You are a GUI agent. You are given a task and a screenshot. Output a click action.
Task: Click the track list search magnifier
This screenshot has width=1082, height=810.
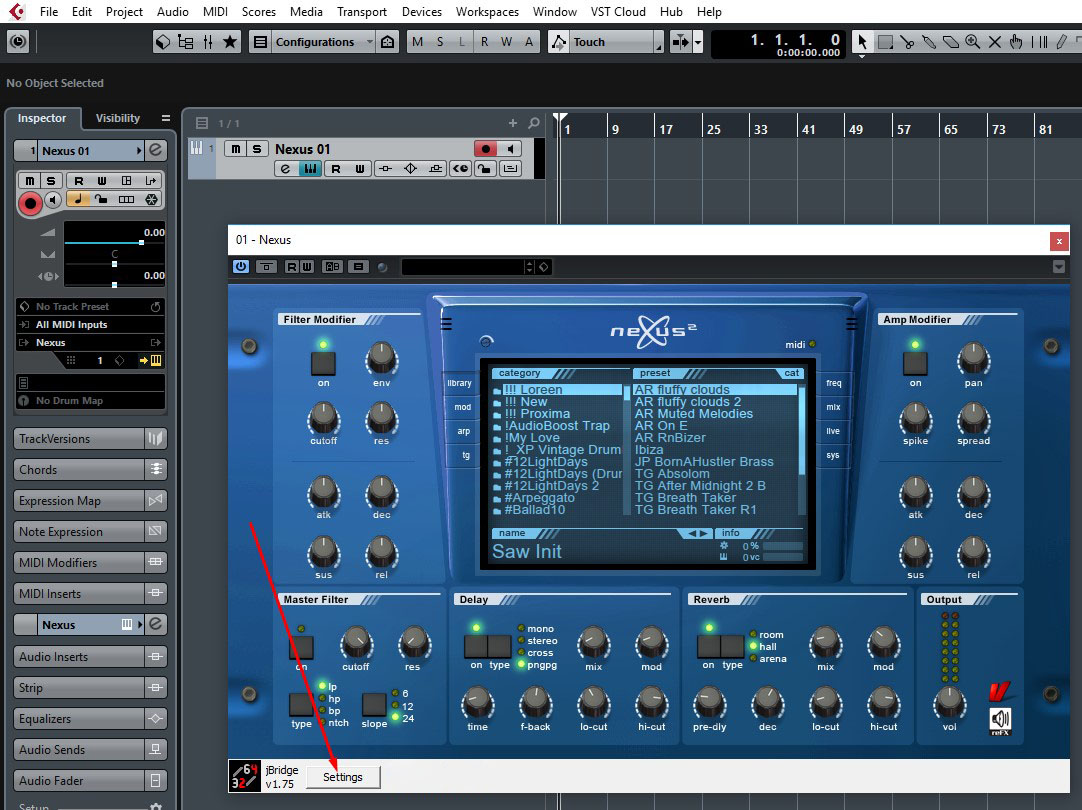pos(533,123)
